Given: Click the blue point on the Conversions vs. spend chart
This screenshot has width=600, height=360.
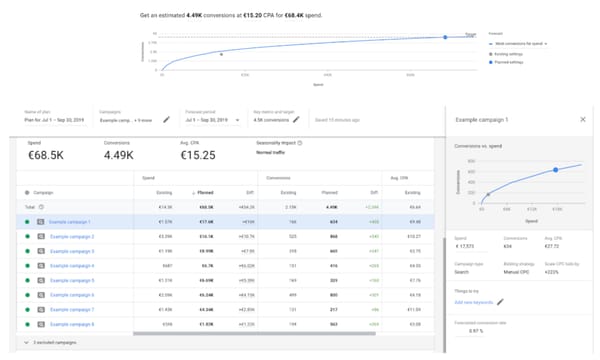Looking at the screenshot, I should [556, 170].
